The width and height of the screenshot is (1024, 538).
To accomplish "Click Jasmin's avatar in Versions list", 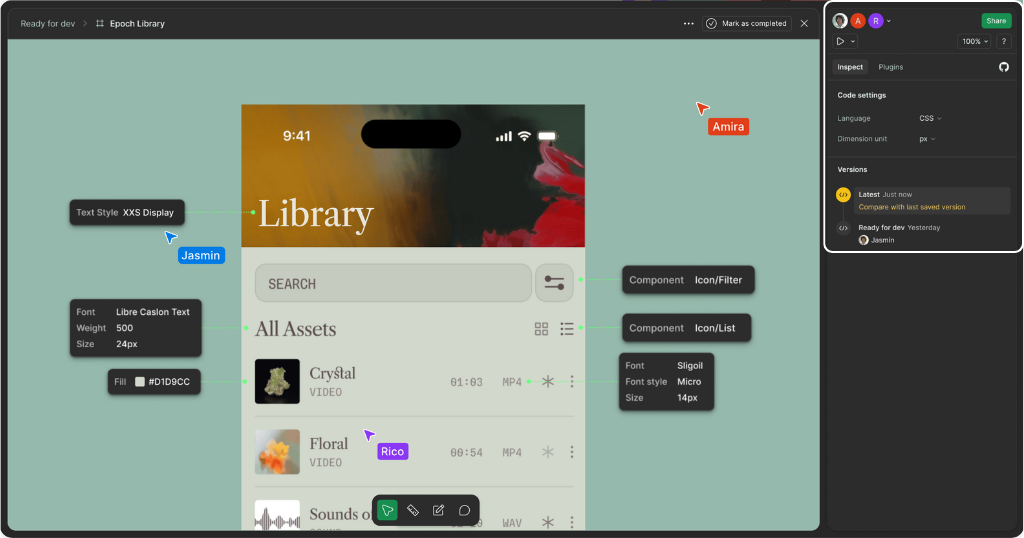I will pos(863,240).
